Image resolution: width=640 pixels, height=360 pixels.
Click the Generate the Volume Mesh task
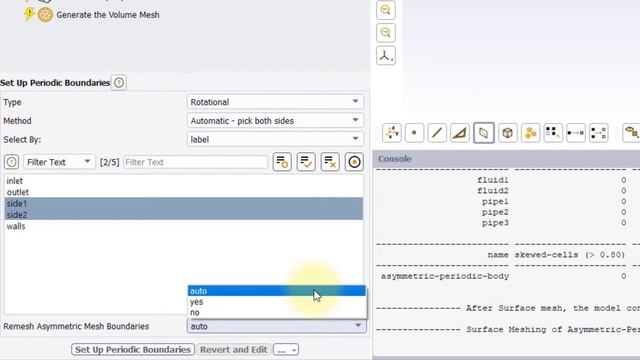click(x=108, y=15)
